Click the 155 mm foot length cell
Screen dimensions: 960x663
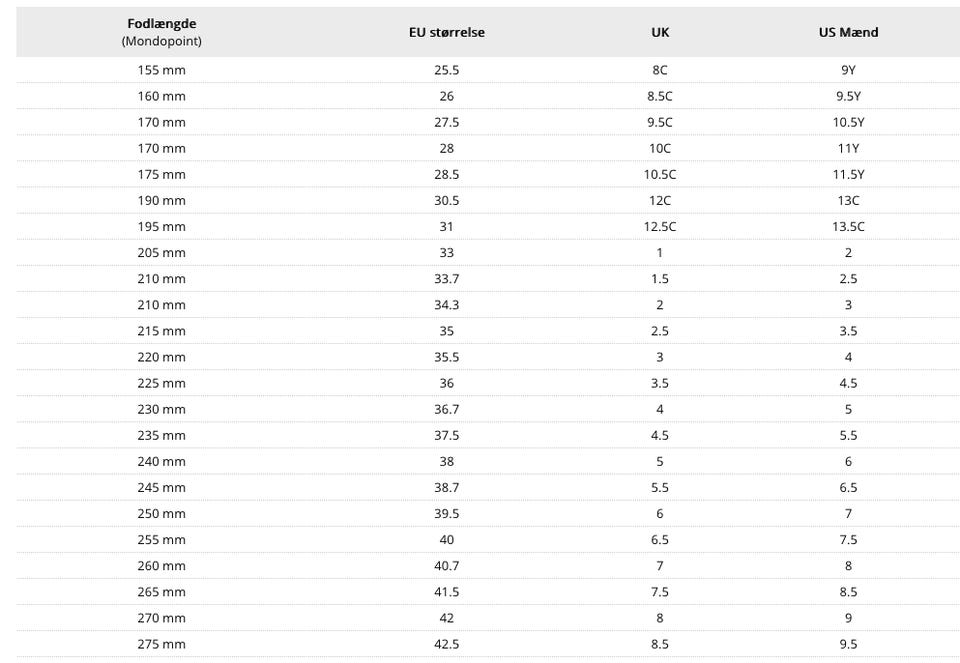tap(161, 70)
